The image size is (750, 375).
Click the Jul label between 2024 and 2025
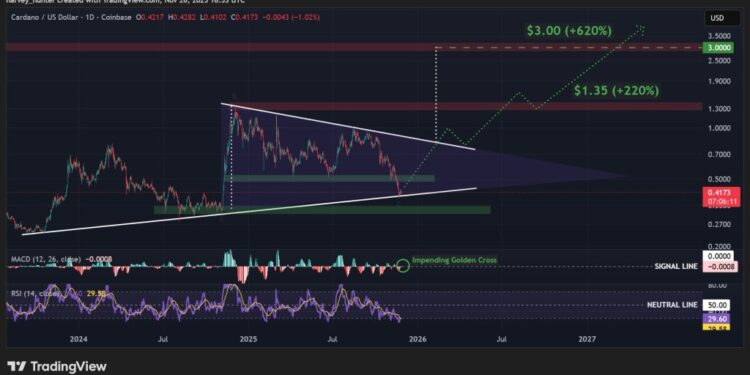point(163,339)
